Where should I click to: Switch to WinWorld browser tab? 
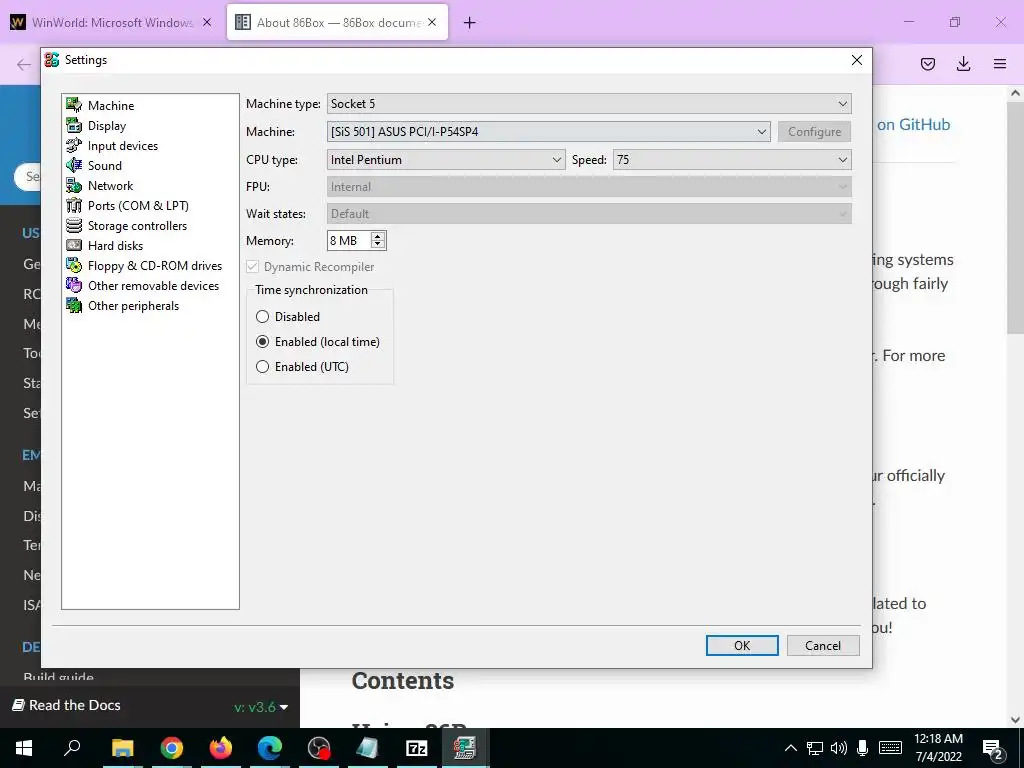coord(112,22)
